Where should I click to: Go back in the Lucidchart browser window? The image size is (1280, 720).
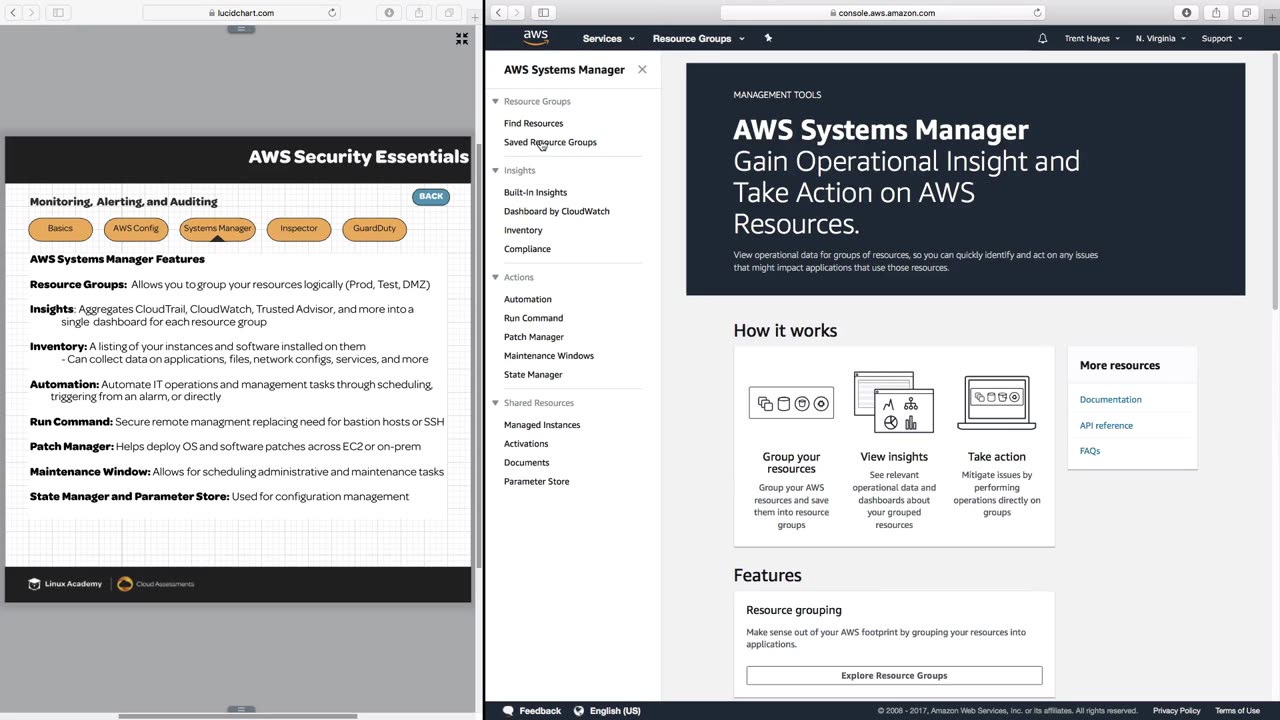[x=13, y=12]
